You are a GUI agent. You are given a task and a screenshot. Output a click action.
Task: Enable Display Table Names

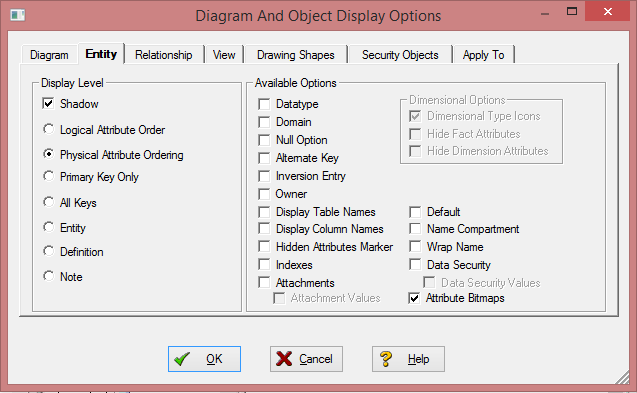coord(264,212)
